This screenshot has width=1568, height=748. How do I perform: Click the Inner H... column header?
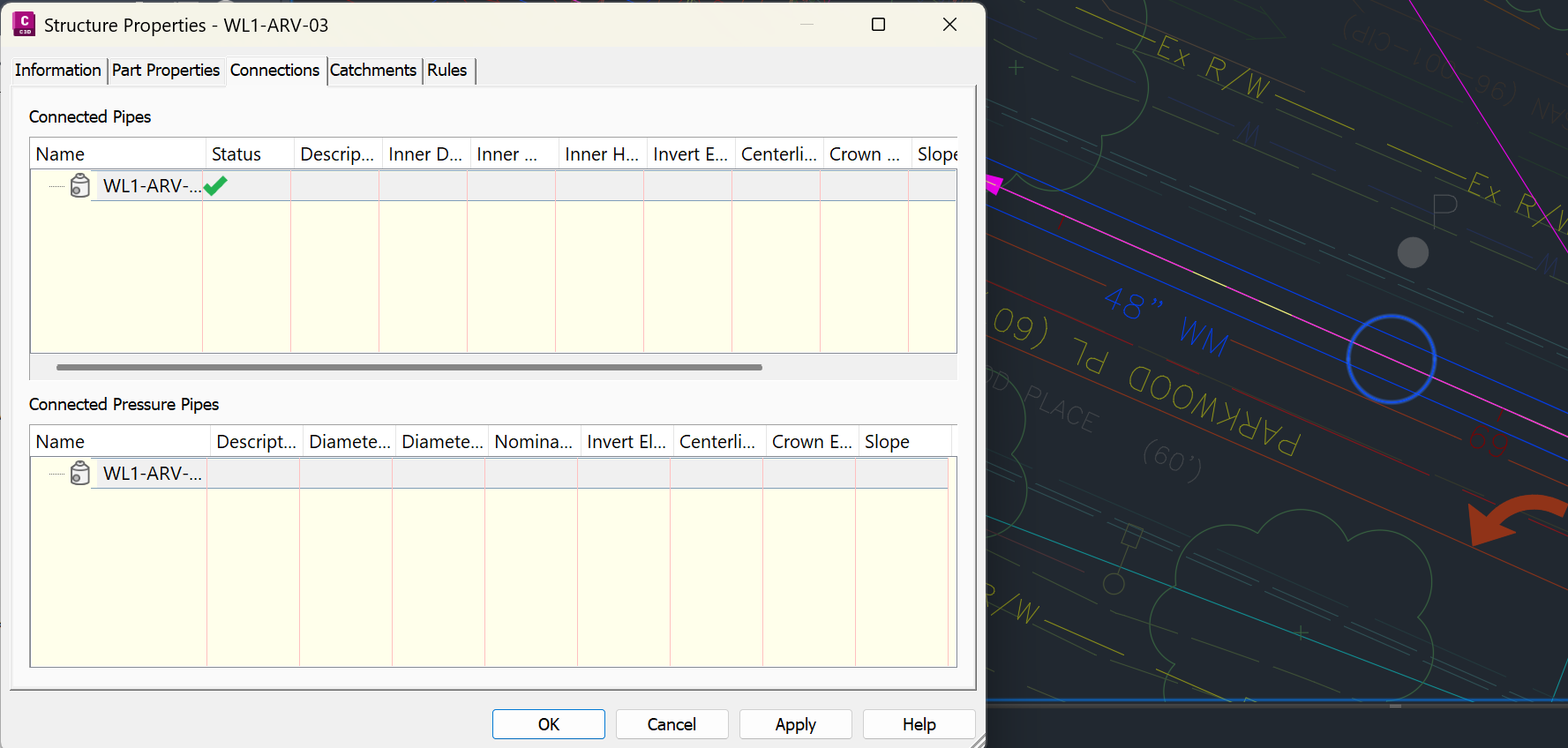click(x=602, y=154)
